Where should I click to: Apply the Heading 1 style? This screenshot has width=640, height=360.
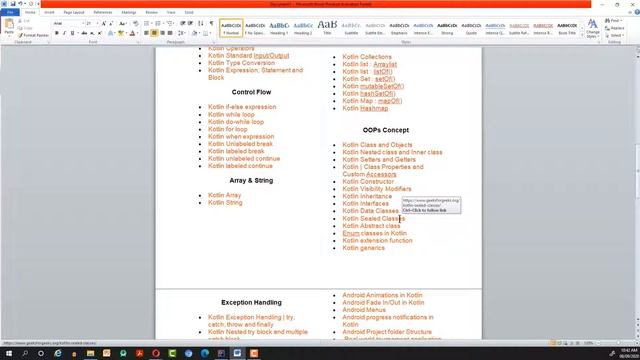point(279,28)
